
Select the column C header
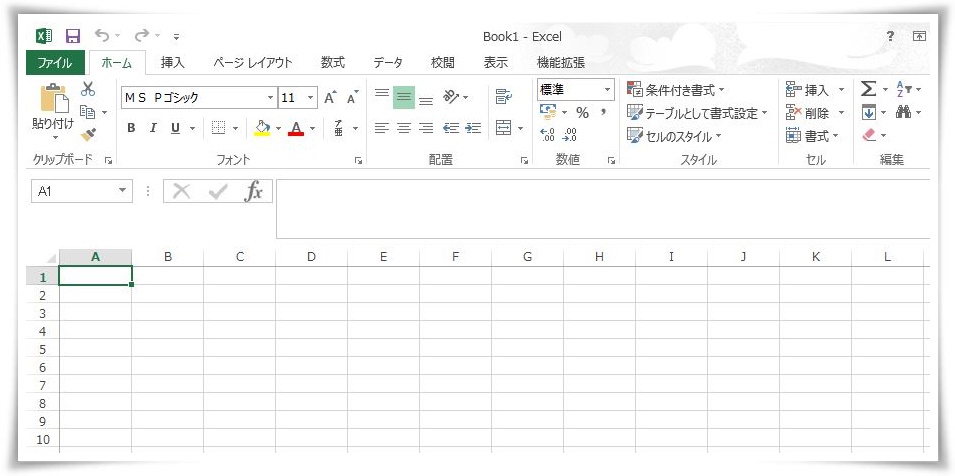click(239, 257)
